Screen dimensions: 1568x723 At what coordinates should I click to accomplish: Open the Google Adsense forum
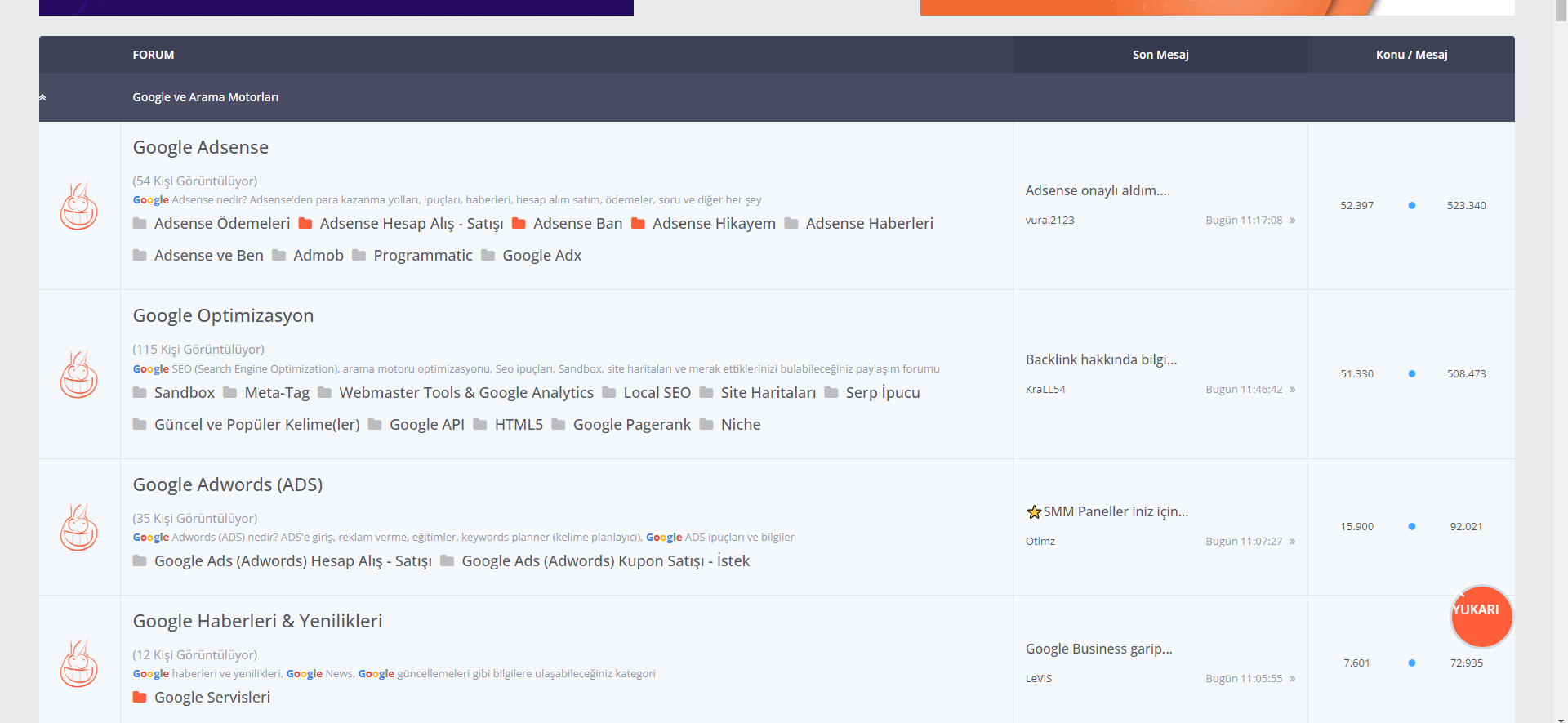coord(201,147)
